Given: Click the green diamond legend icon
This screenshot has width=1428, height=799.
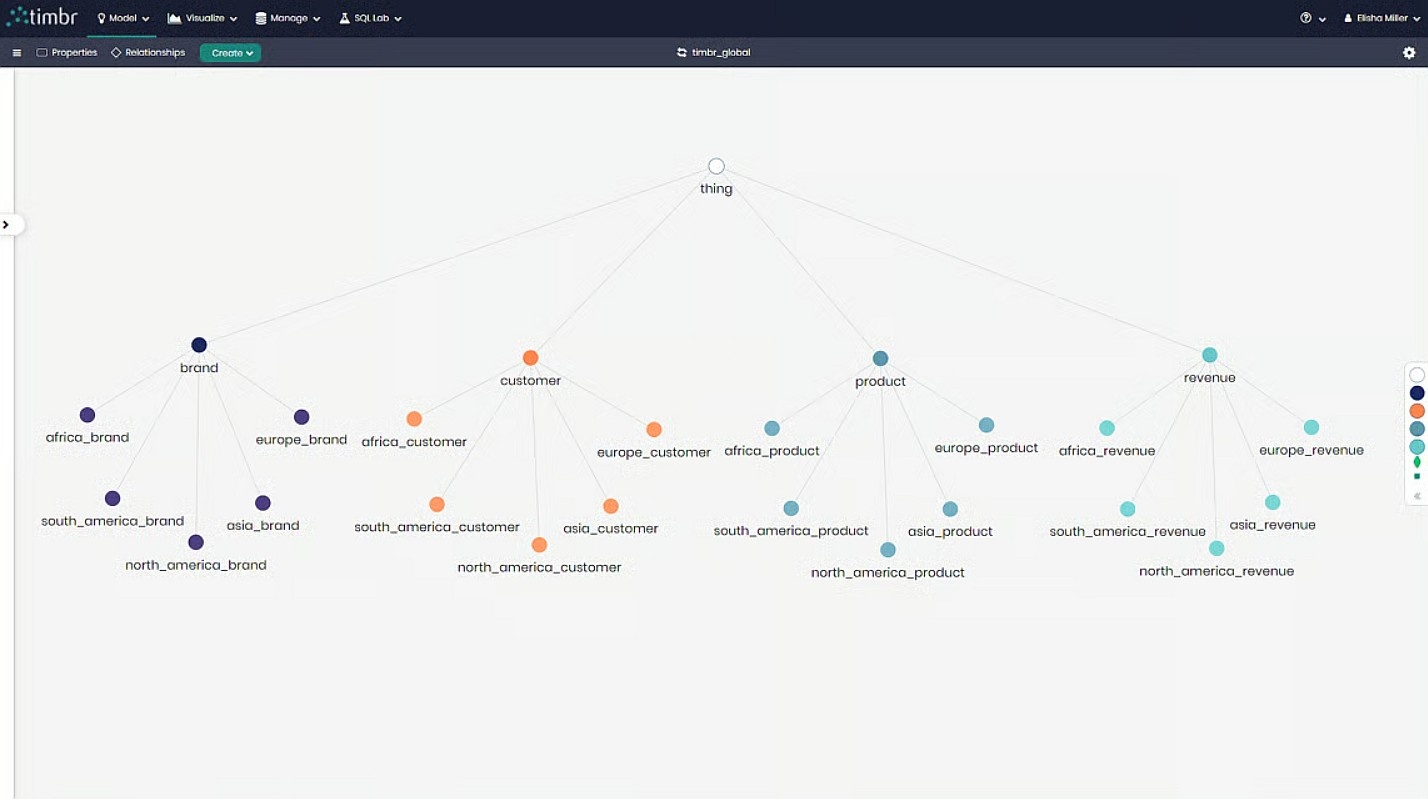Looking at the screenshot, I should click(1417, 462).
